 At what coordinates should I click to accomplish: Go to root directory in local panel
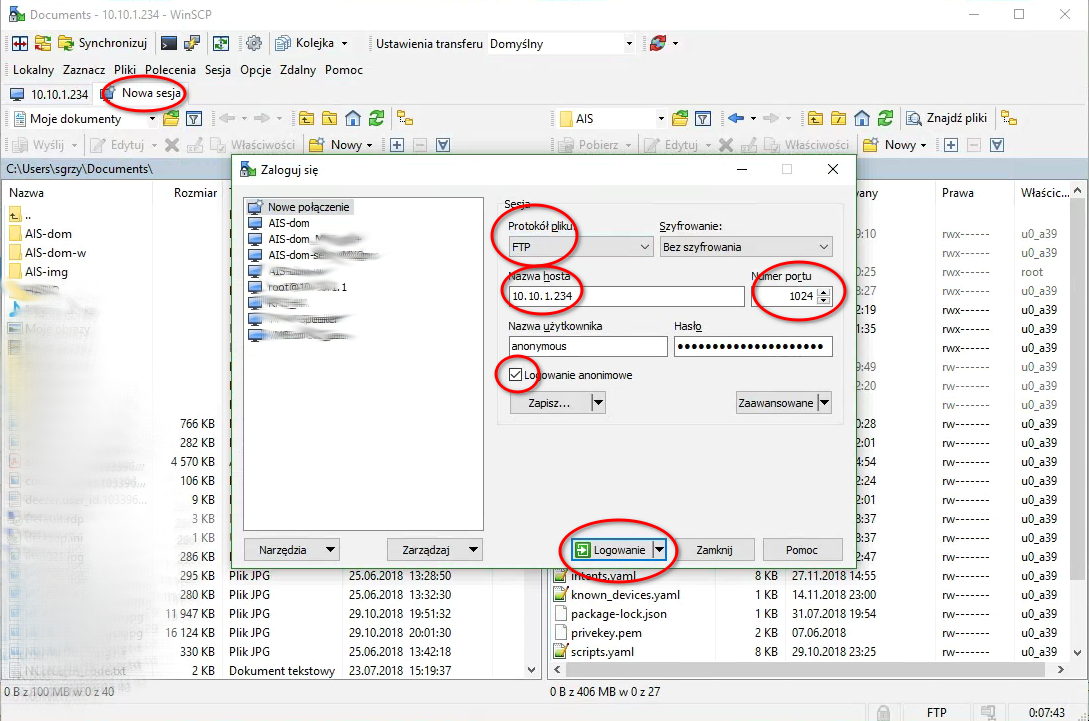pyautogui.click(x=329, y=119)
